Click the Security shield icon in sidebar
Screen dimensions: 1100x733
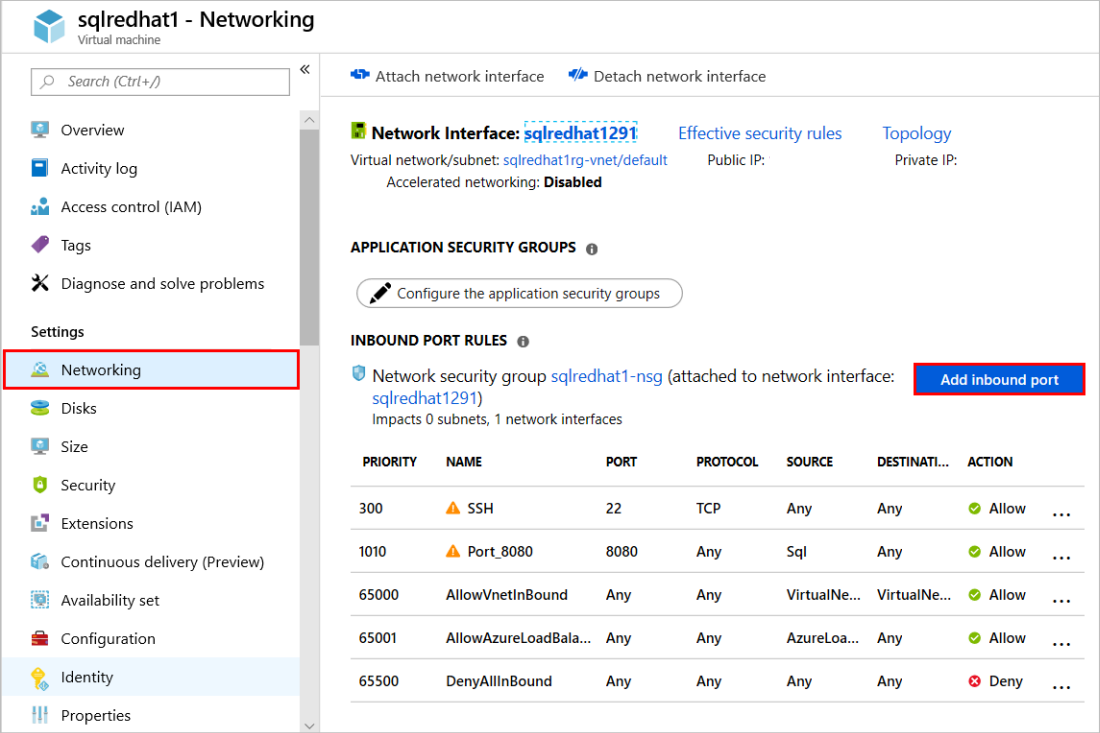point(40,485)
